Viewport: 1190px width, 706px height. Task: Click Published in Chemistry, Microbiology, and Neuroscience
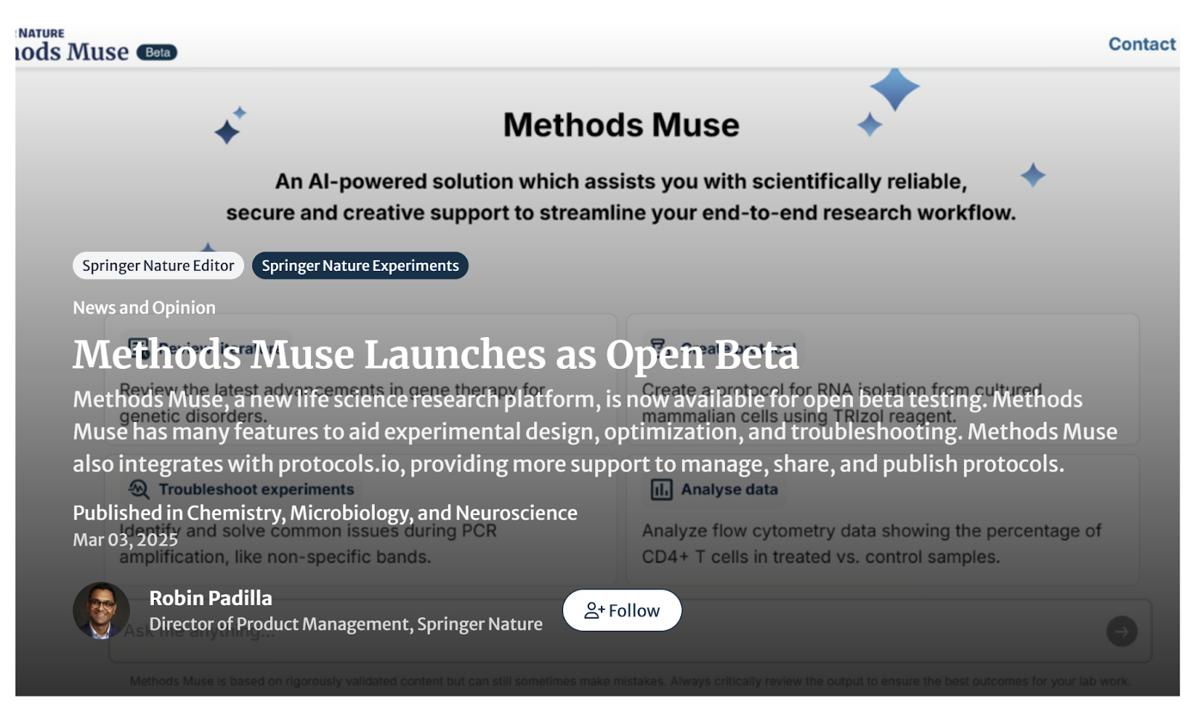click(325, 513)
